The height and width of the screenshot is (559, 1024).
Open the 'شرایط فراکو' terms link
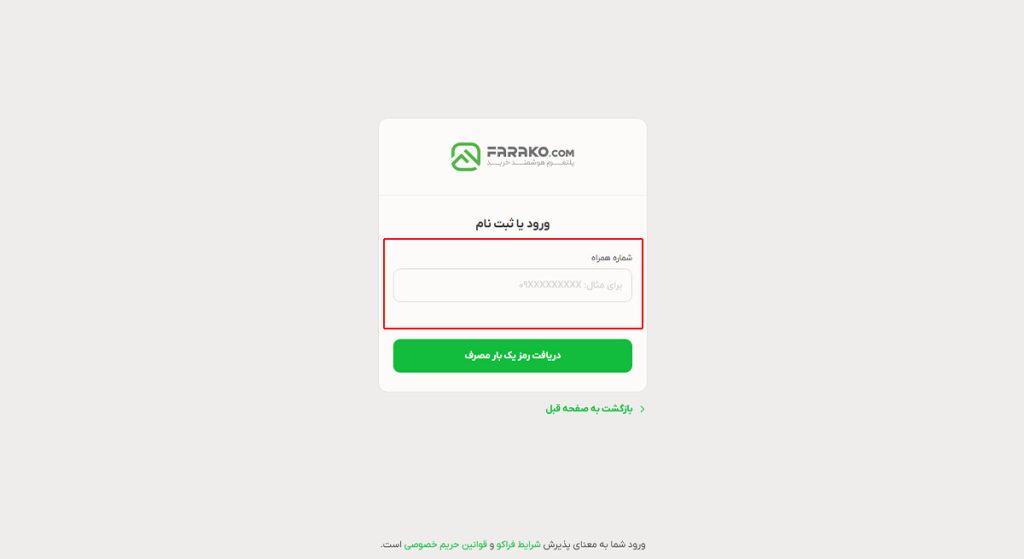[519, 544]
